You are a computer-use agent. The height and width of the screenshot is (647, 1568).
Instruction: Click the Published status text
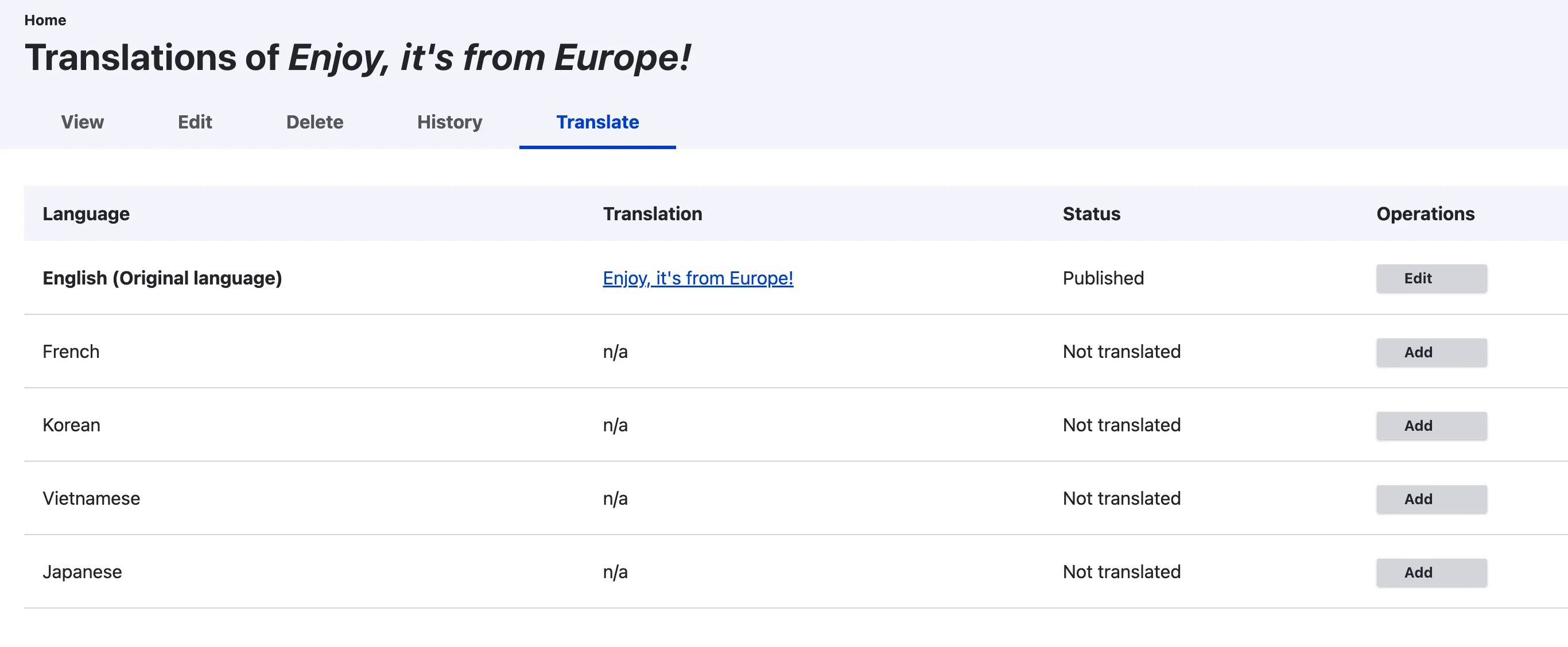(x=1103, y=278)
